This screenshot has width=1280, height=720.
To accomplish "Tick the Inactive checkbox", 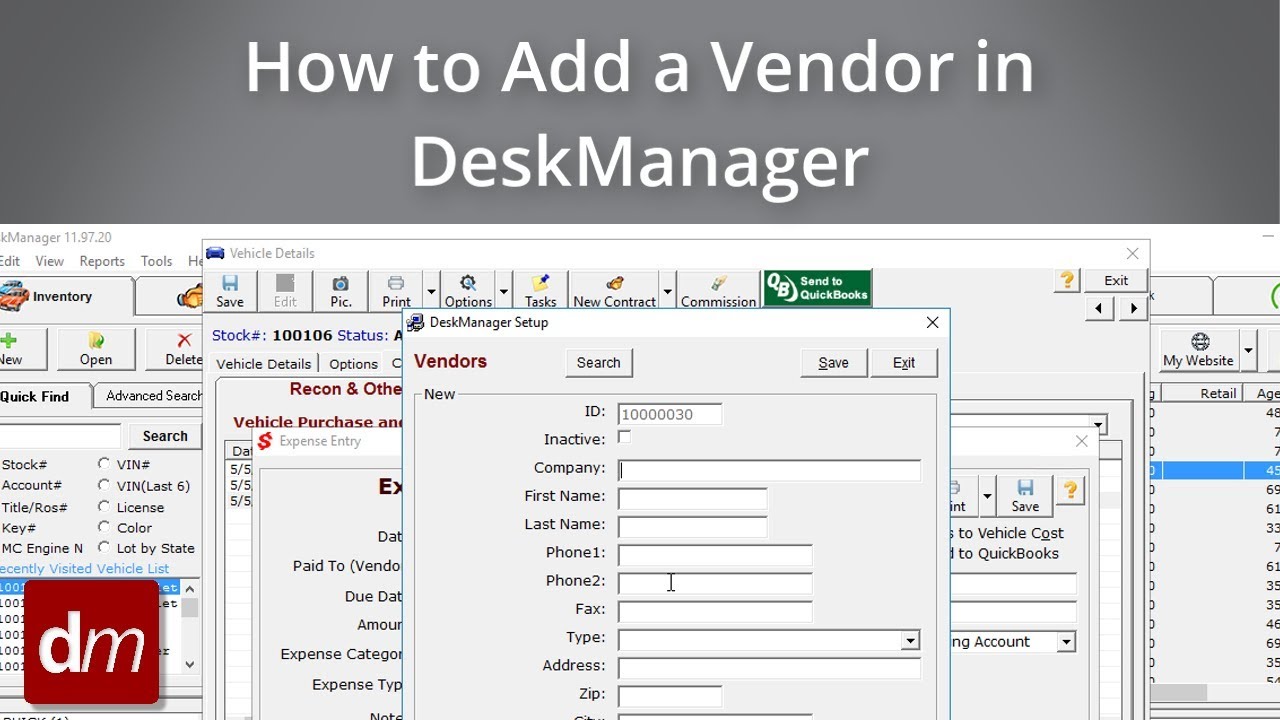I will tap(624, 437).
